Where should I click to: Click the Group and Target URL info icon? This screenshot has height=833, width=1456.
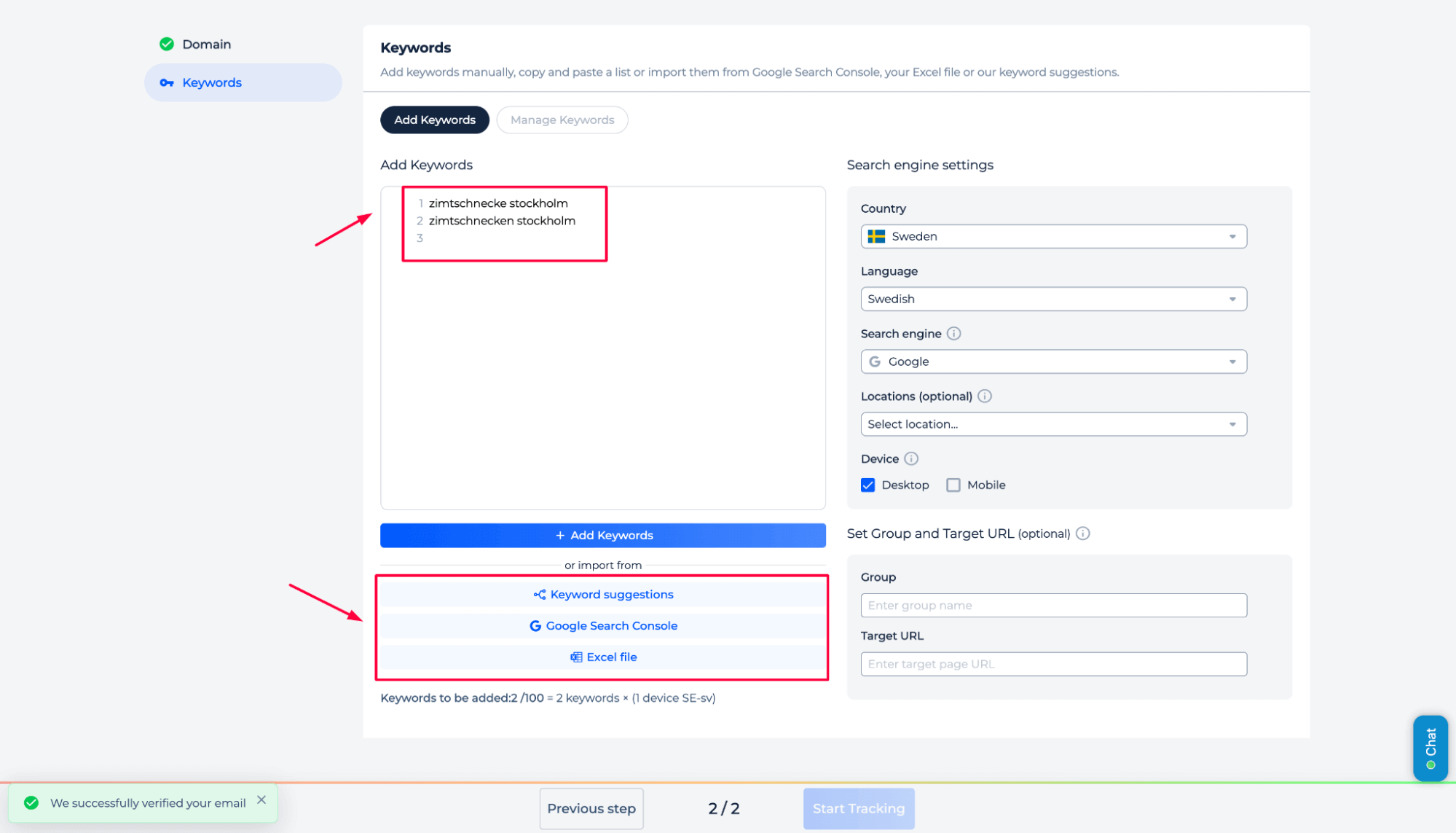click(x=1083, y=533)
